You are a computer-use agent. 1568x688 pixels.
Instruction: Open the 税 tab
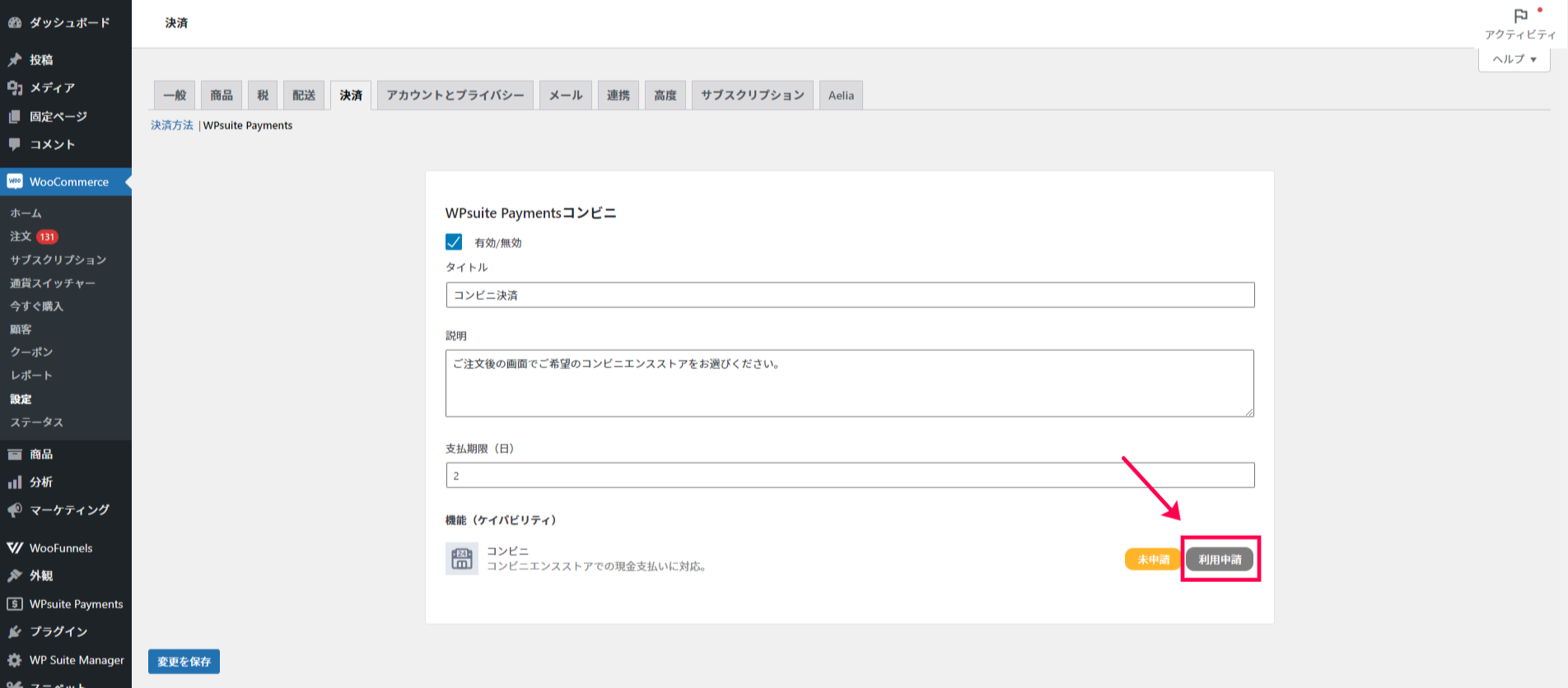(263, 95)
